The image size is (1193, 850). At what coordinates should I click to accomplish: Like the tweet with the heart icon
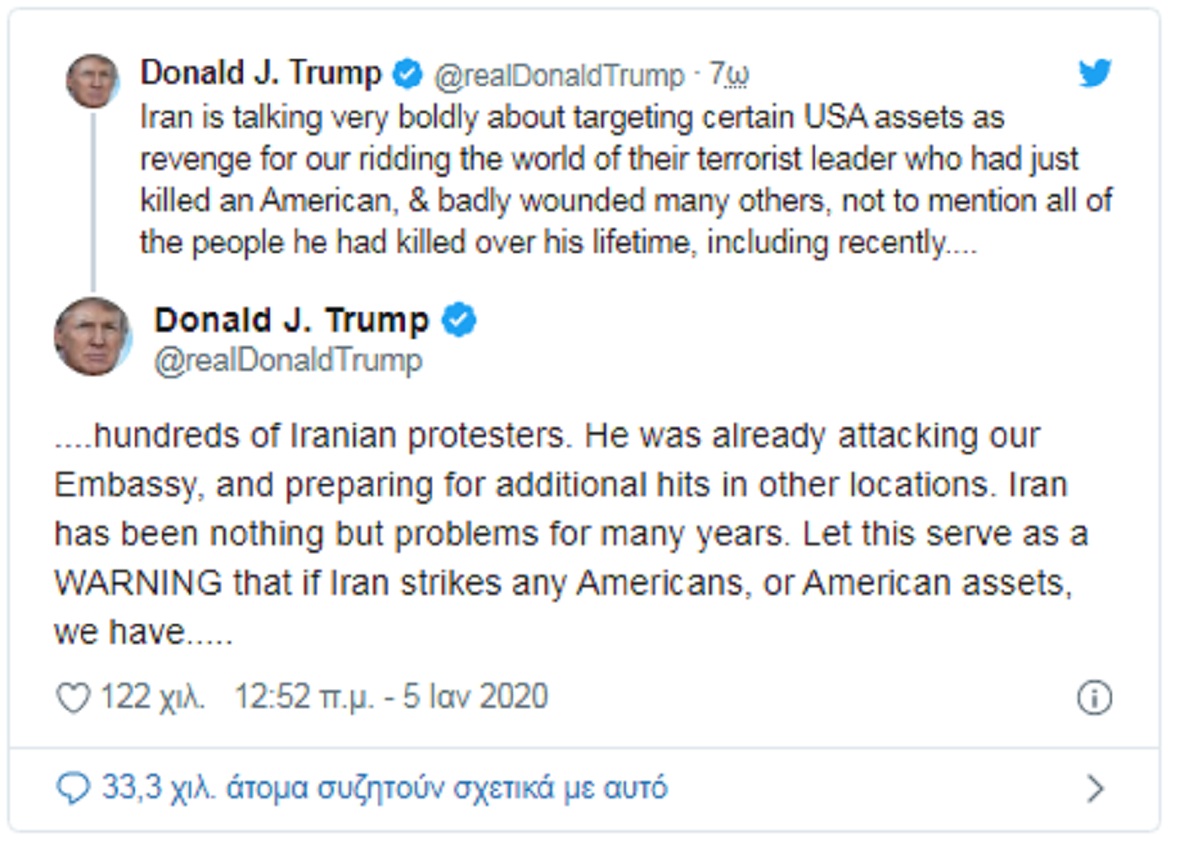tap(73, 697)
